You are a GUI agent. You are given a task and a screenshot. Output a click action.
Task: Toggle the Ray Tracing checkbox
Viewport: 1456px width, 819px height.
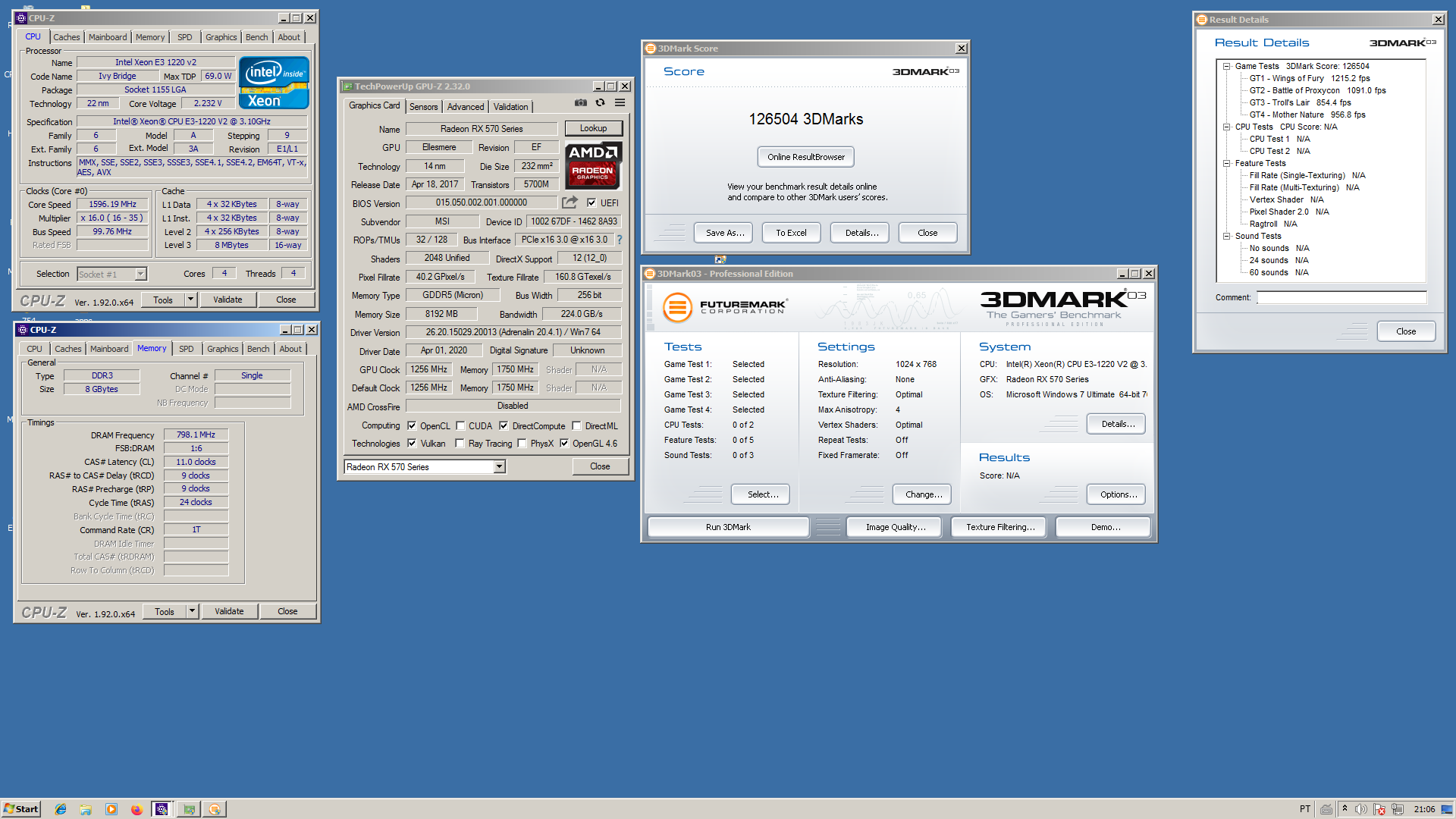point(460,443)
